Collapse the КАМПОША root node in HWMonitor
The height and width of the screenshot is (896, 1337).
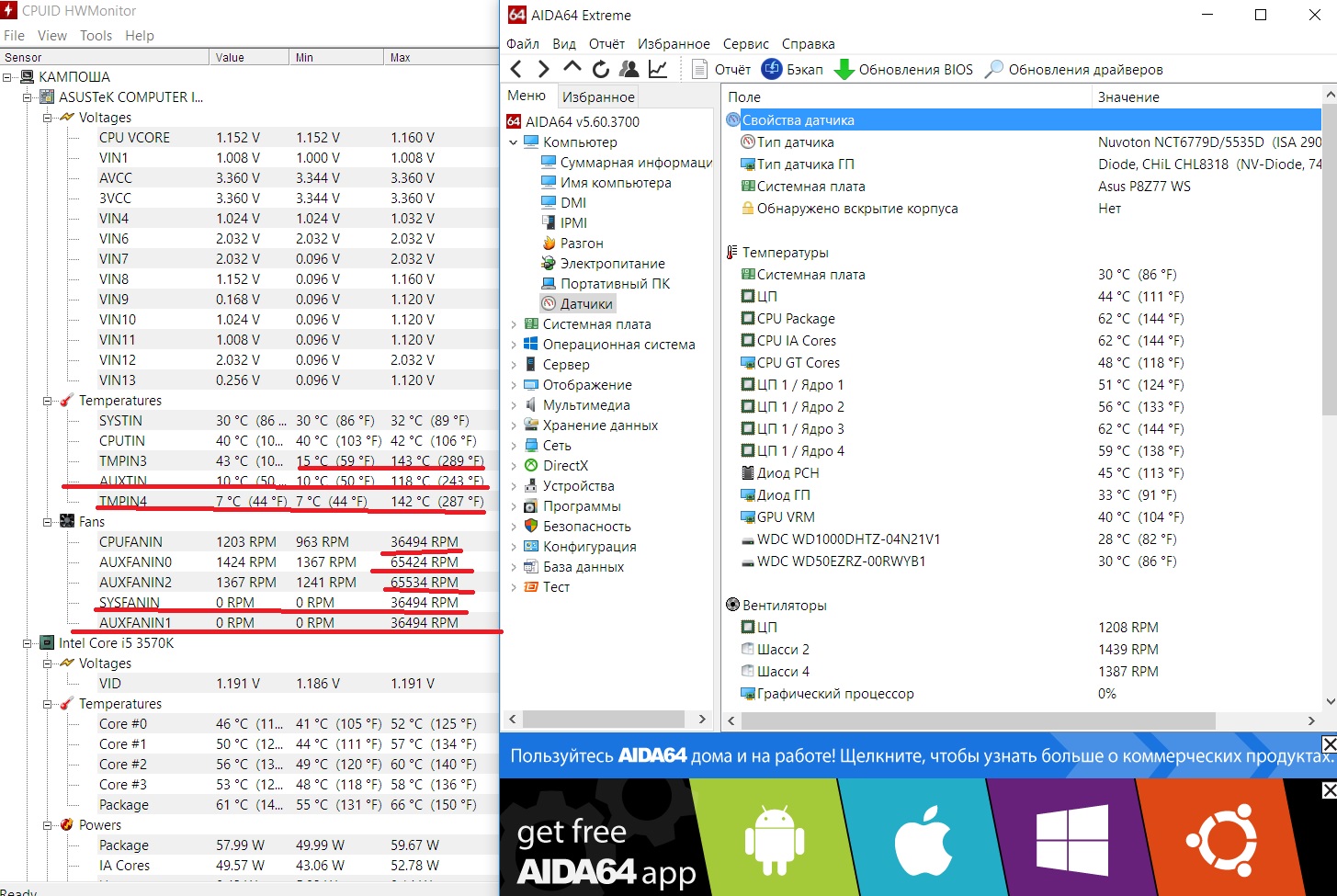(8, 77)
